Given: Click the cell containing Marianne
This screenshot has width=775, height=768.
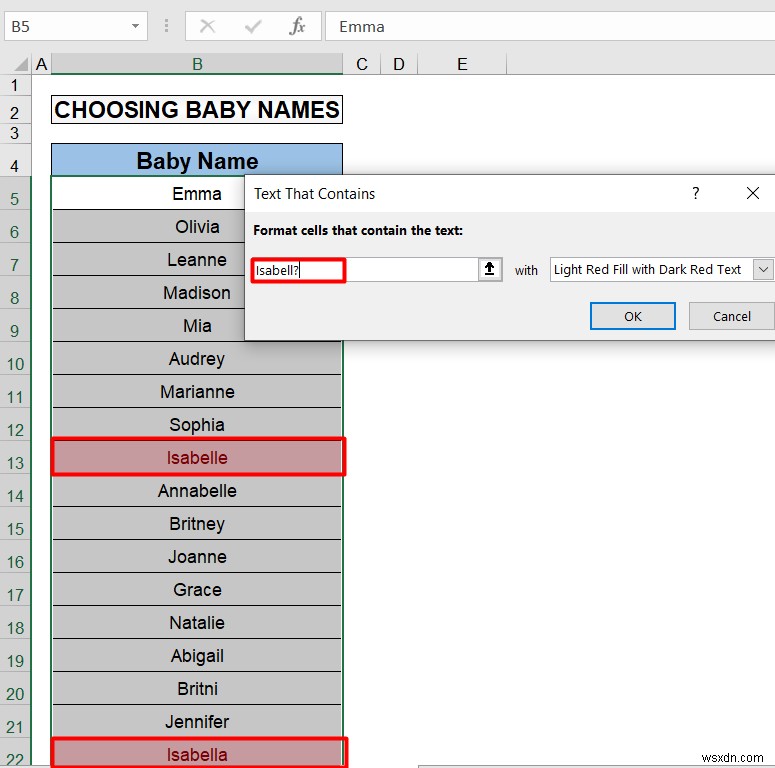Looking at the screenshot, I should tap(197, 391).
